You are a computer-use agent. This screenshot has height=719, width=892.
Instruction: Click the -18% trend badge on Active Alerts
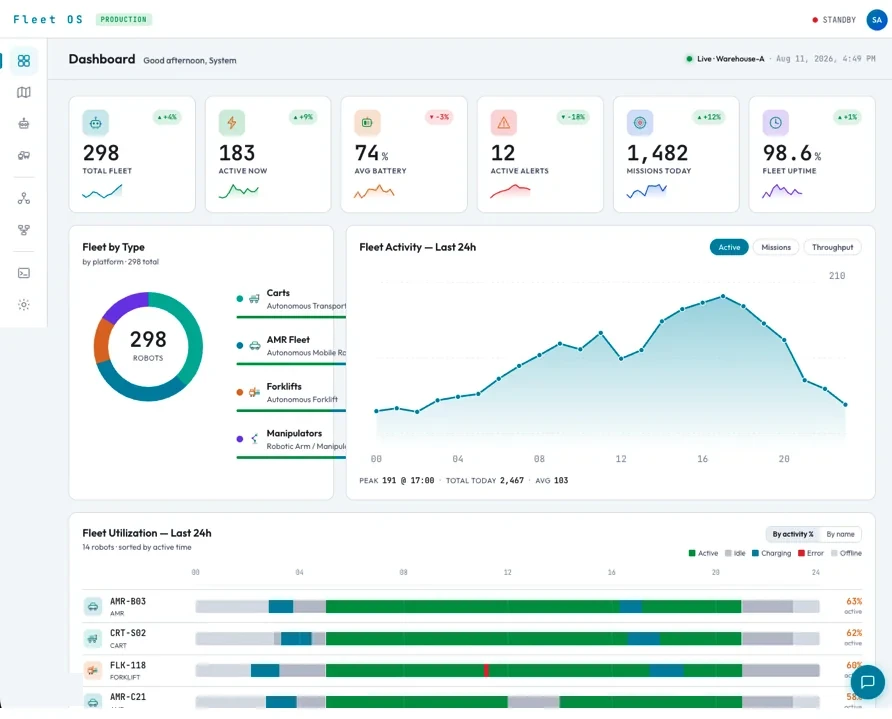pos(573,117)
